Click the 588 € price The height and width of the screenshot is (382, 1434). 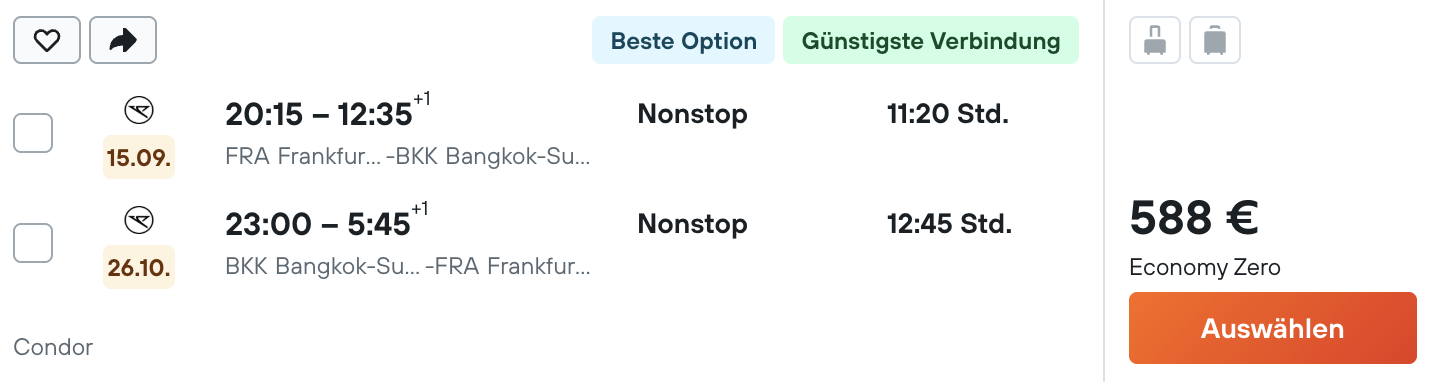[x=1194, y=218]
